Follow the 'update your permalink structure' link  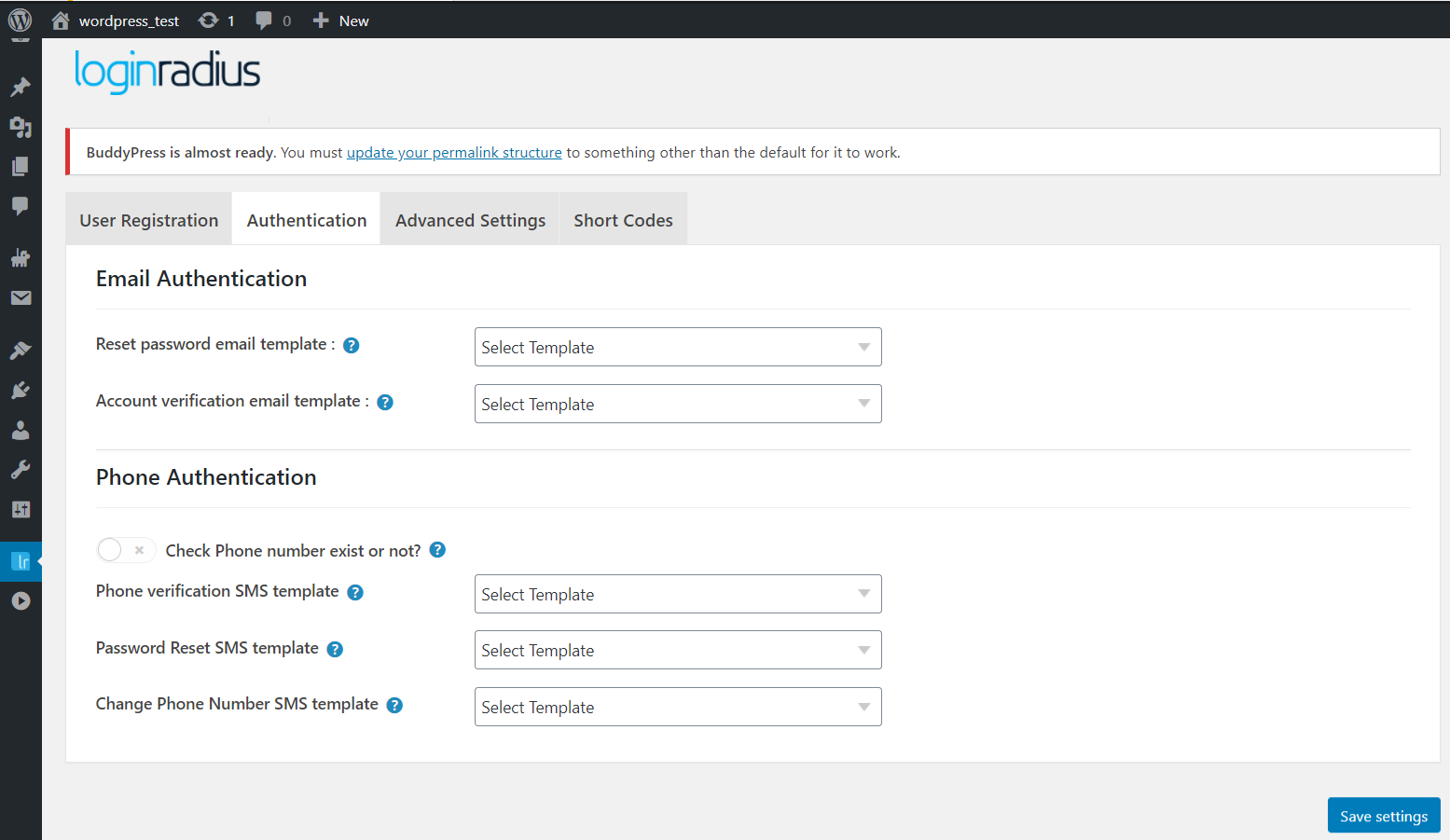[454, 152]
